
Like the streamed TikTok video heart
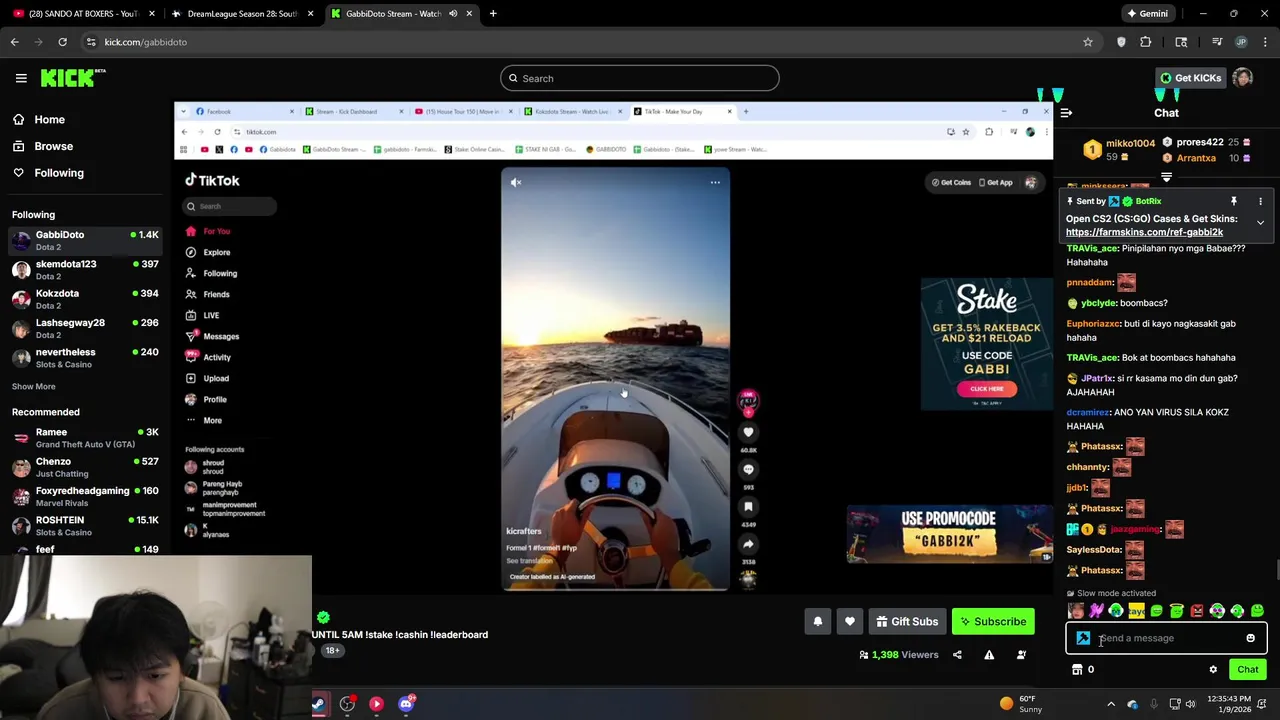tap(748, 432)
